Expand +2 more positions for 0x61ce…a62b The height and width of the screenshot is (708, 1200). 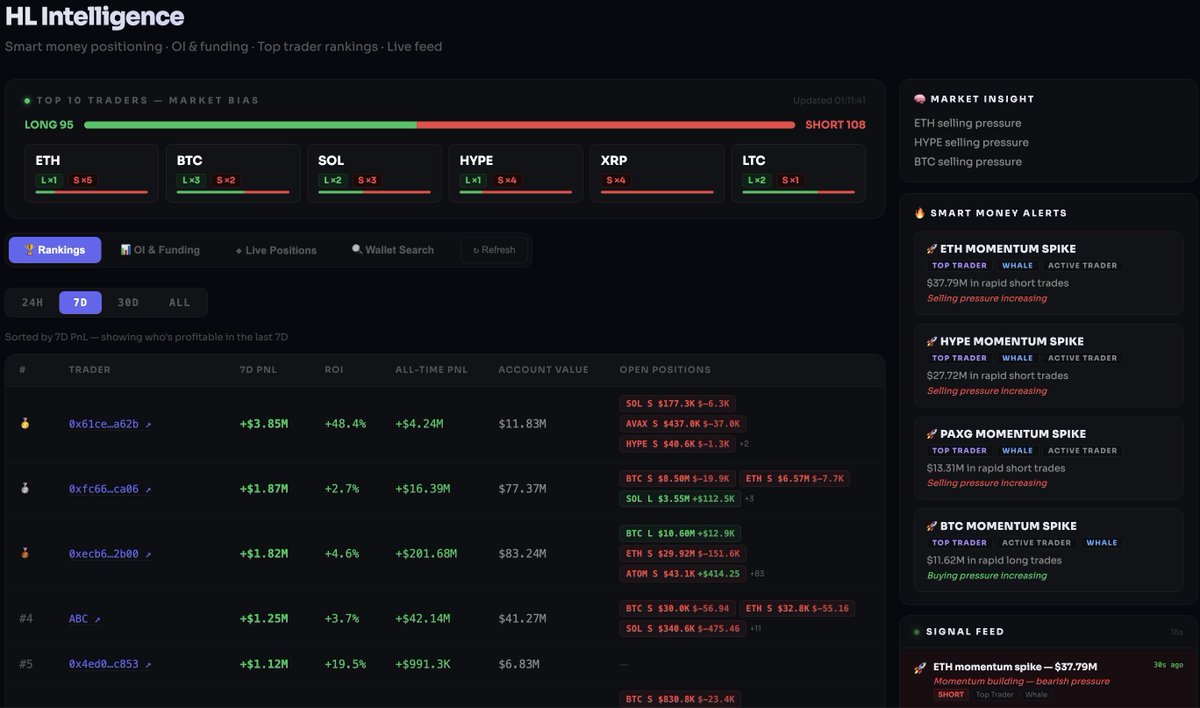(744, 444)
